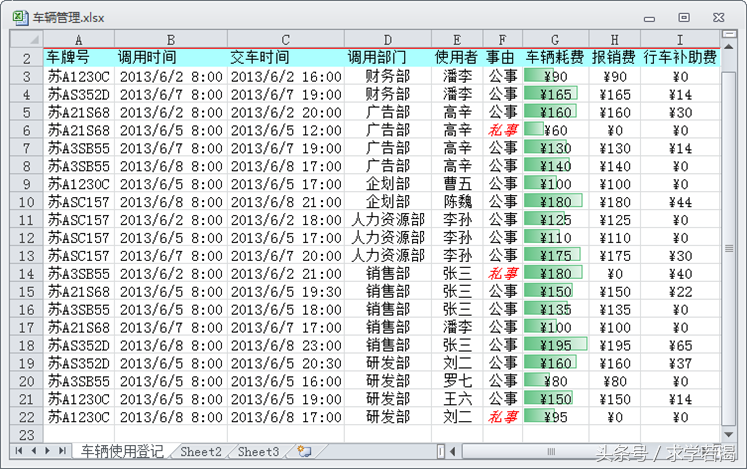
Task: Click vertical scrollbar down arrow
Action: [x=729, y=435]
